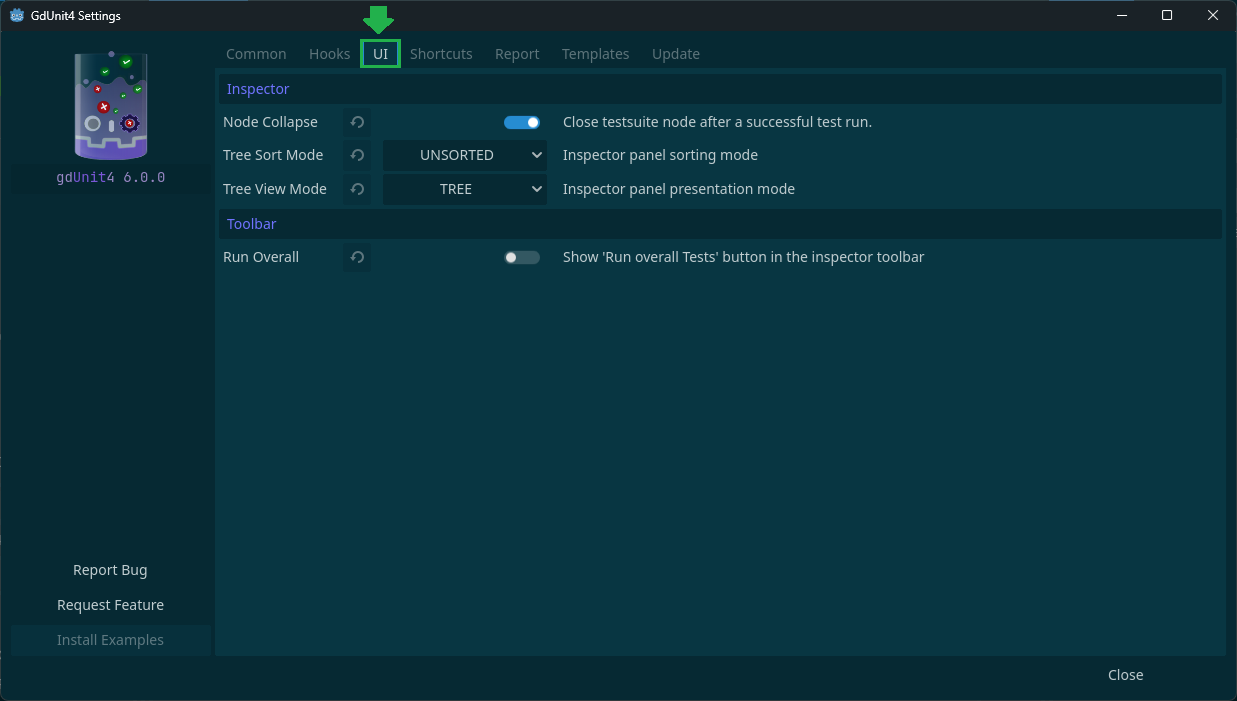Reset Tree View Mode setting
1237x701 pixels.
point(357,188)
